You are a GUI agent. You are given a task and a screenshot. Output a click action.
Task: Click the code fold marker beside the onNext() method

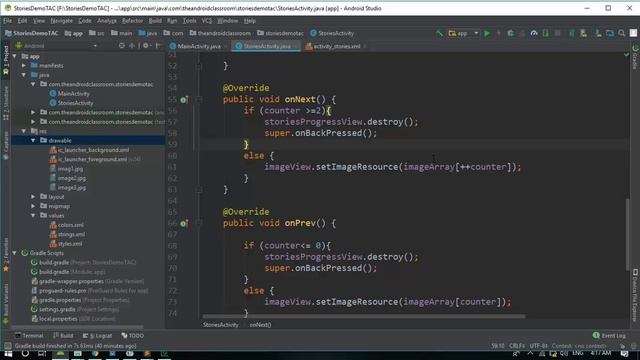coord(199,100)
